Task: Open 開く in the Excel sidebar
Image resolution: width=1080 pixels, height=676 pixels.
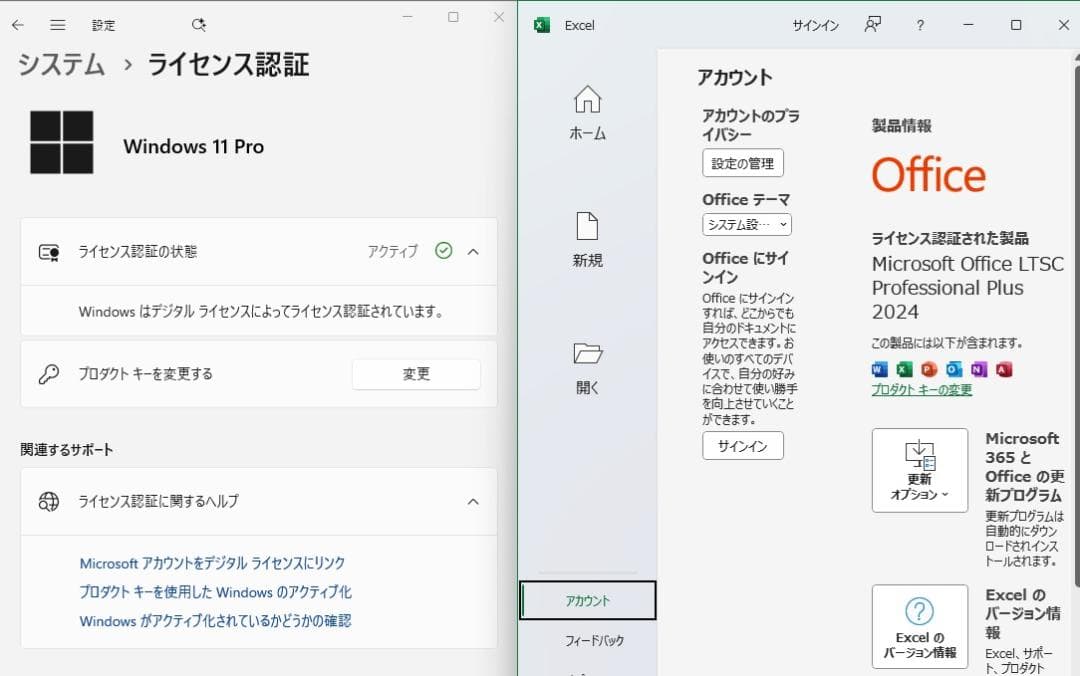Action: click(x=586, y=362)
